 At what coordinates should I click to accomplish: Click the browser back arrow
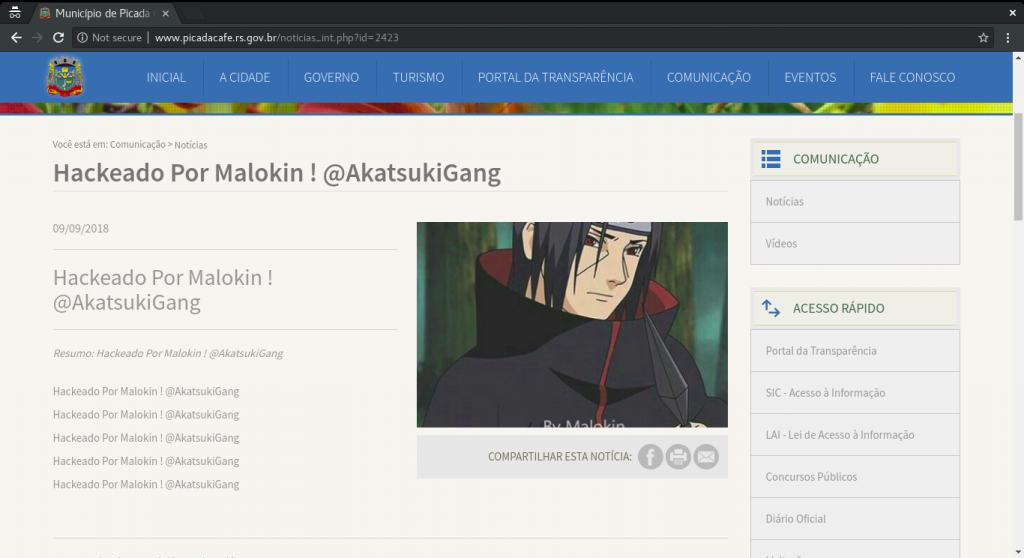pyautogui.click(x=16, y=38)
